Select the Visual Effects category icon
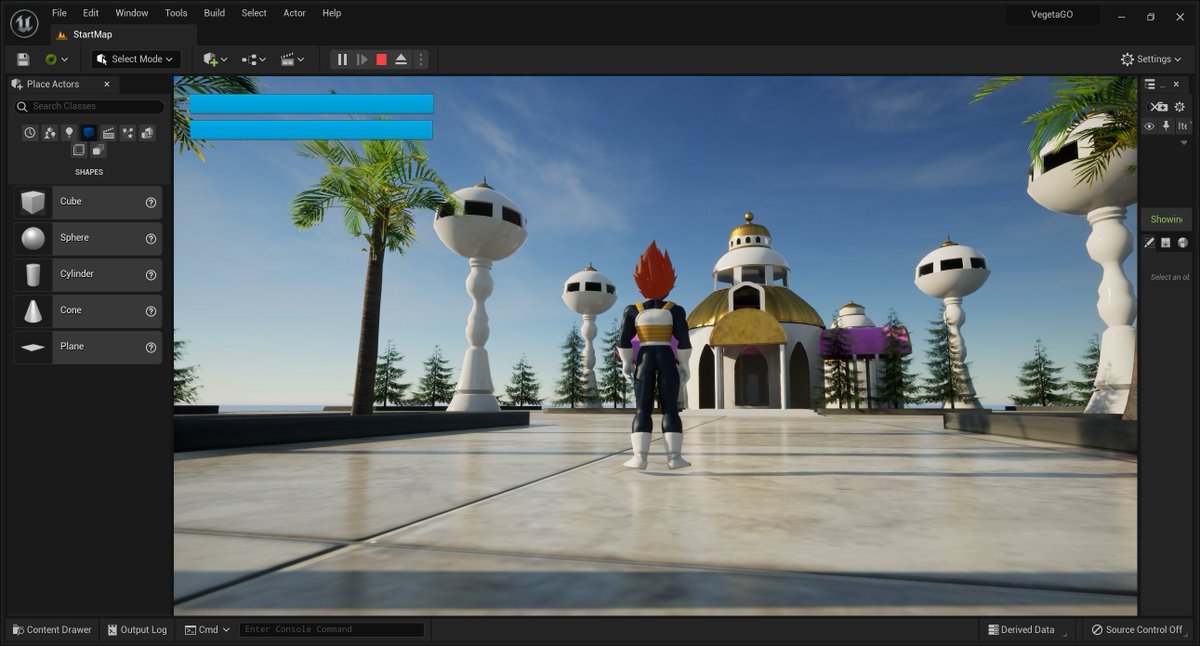Screen dimensions: 1200x646 pos(127,132)
